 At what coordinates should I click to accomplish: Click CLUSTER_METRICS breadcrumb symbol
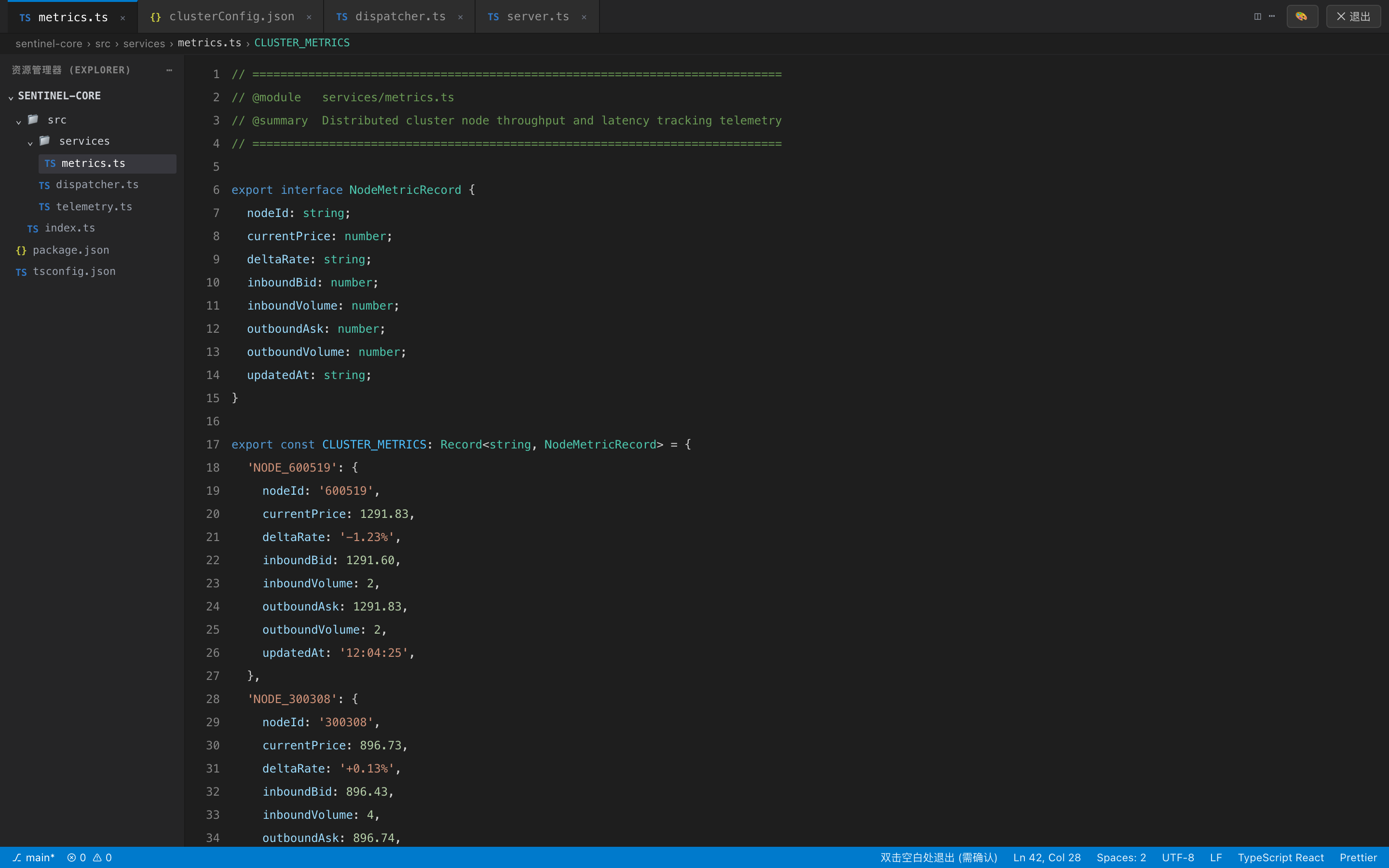coord(302,43)
